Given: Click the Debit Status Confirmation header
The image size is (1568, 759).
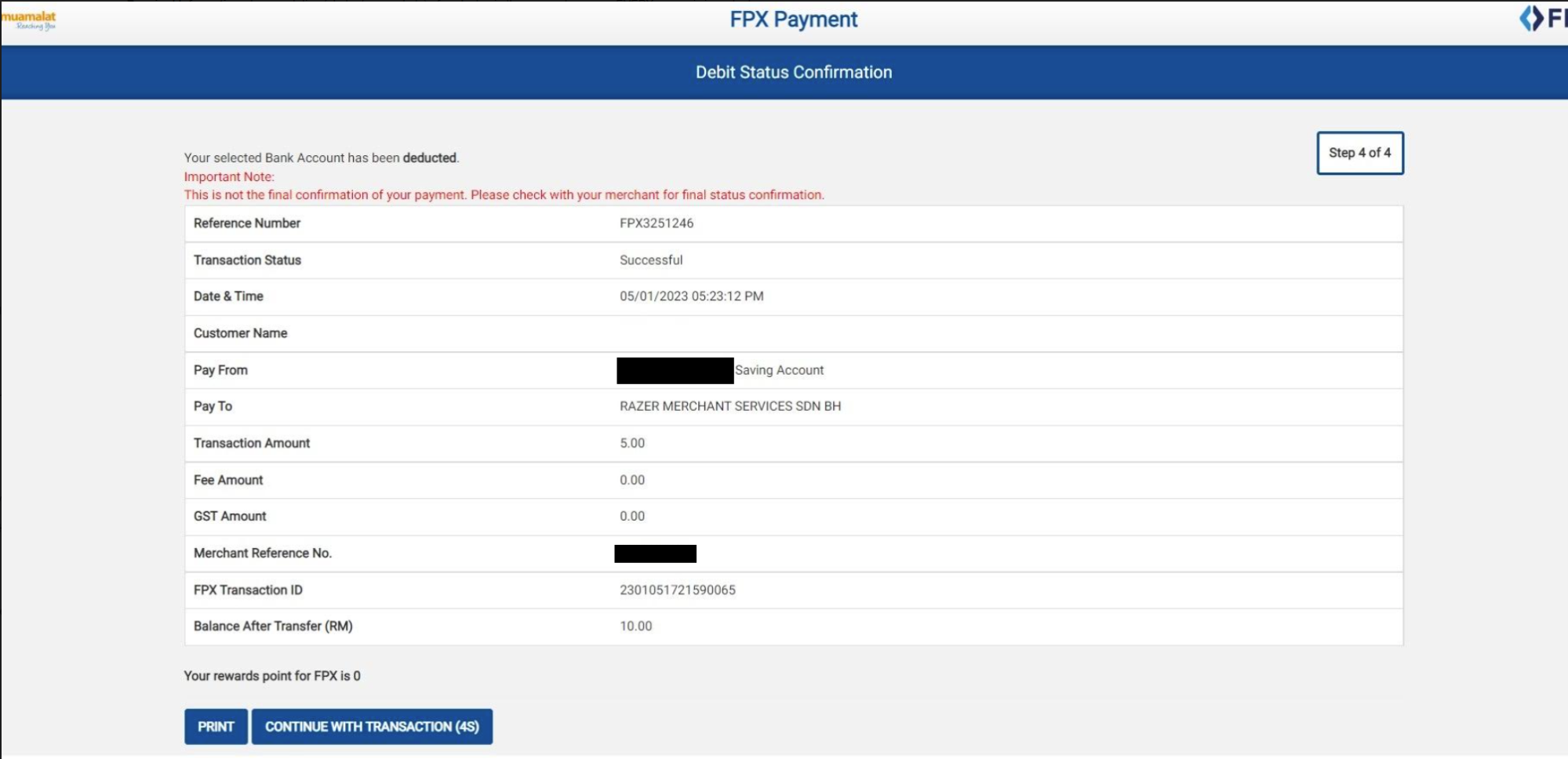Looking at the screenshot, I should (x=793, y=72).
